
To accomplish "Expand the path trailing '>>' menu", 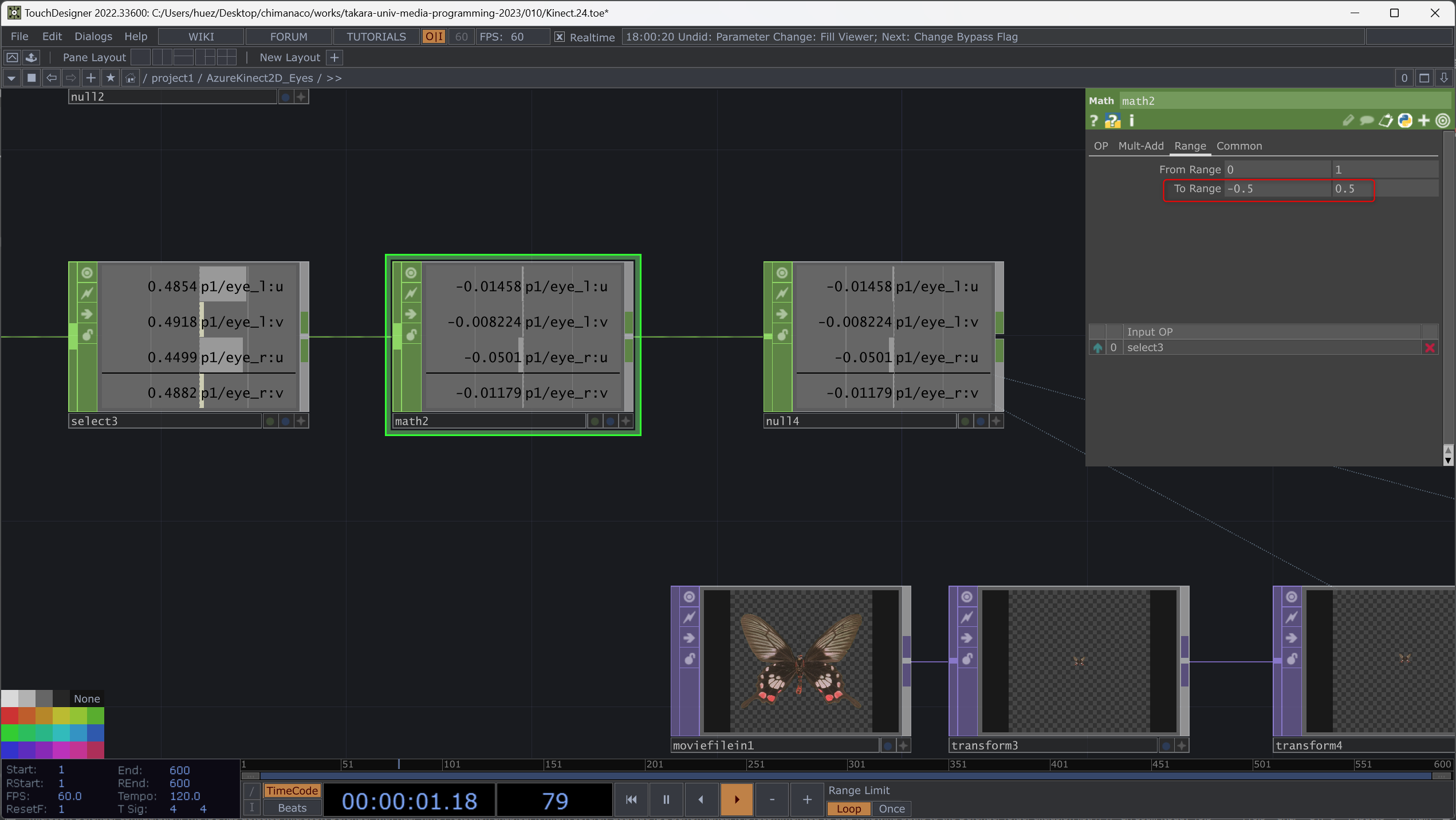I will pos(334,78).
